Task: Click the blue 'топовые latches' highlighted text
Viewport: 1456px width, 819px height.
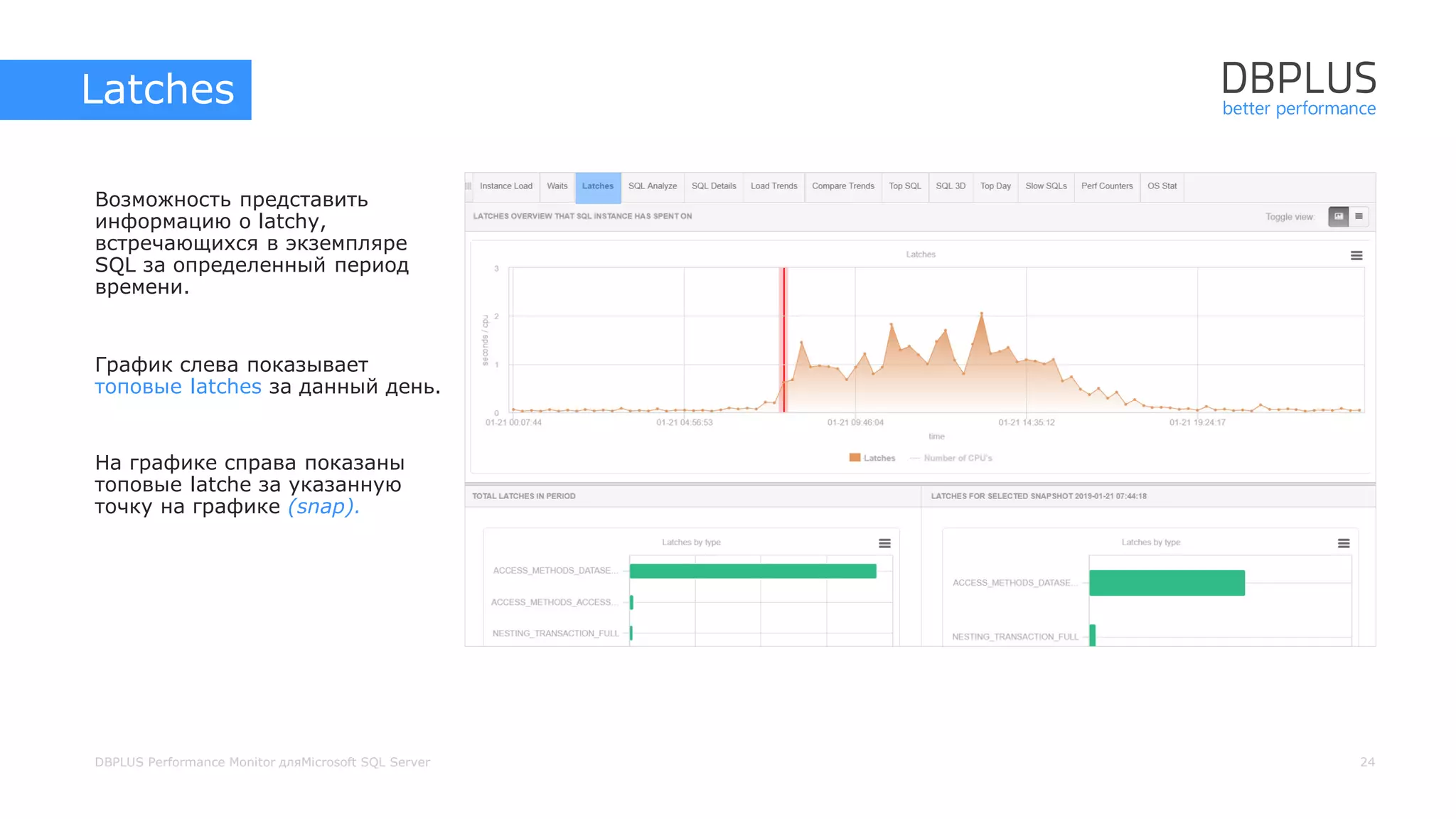Action: [x=178, y=387]
